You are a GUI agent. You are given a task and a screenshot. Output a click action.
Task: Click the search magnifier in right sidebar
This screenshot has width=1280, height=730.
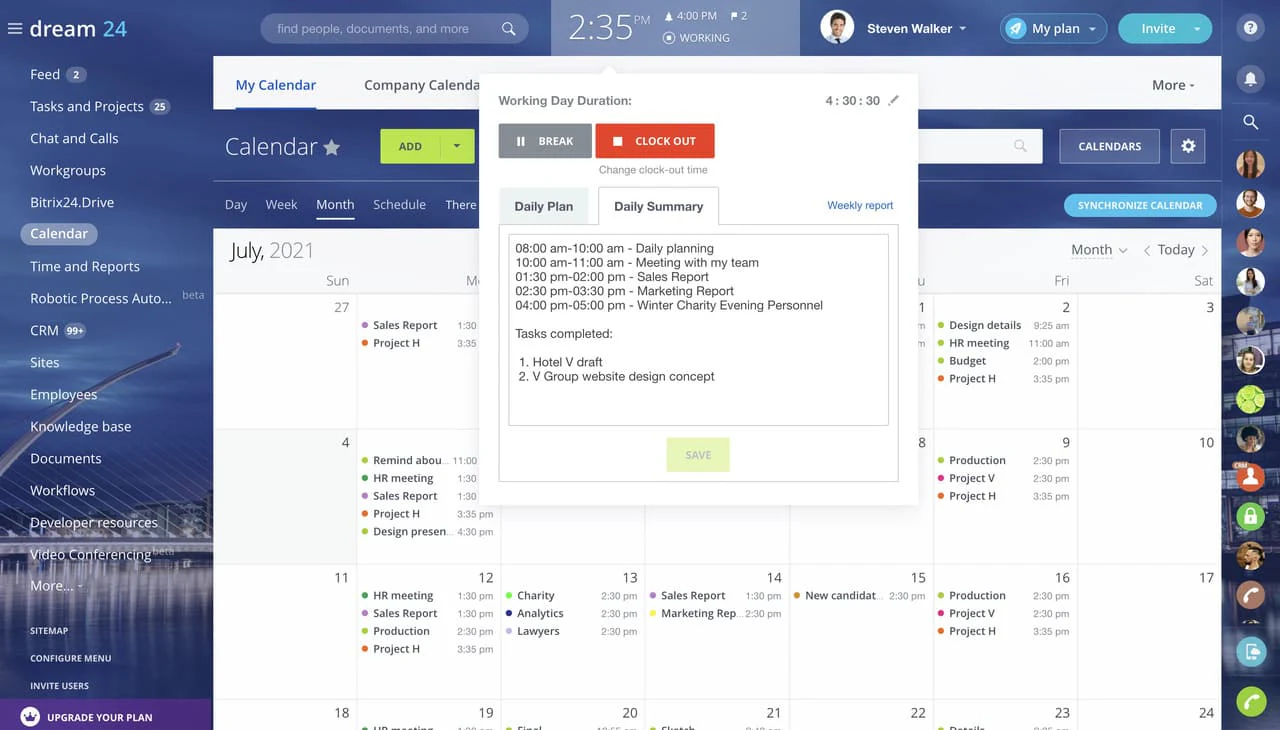coord(1250,122)
